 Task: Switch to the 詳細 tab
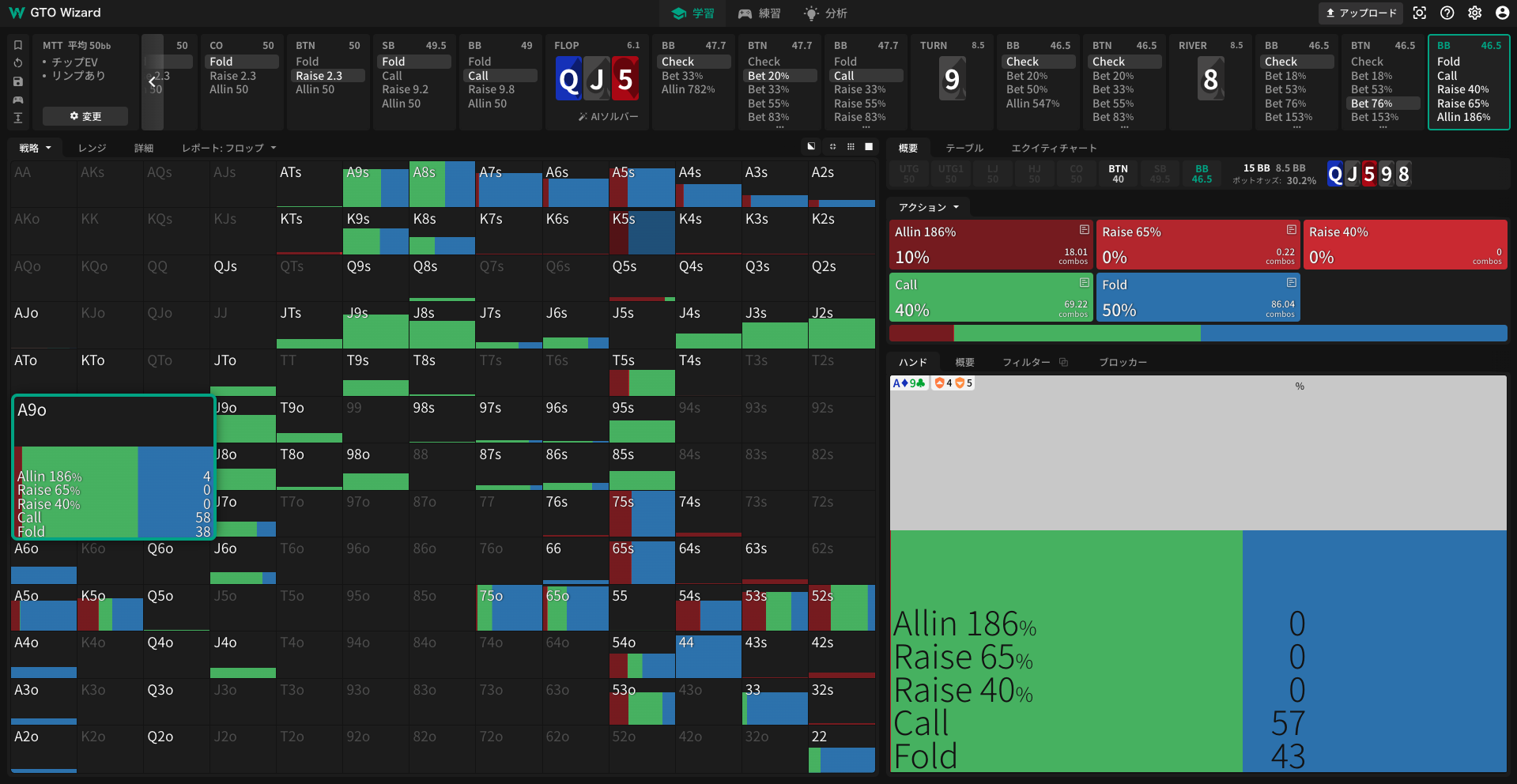pos(144,148)
